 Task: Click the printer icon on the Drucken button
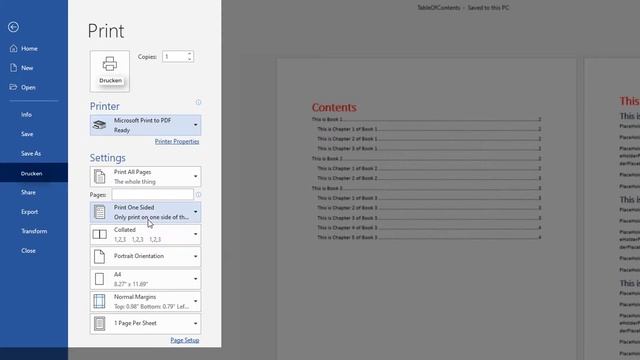pyautogui.click(x=110, y=64)
